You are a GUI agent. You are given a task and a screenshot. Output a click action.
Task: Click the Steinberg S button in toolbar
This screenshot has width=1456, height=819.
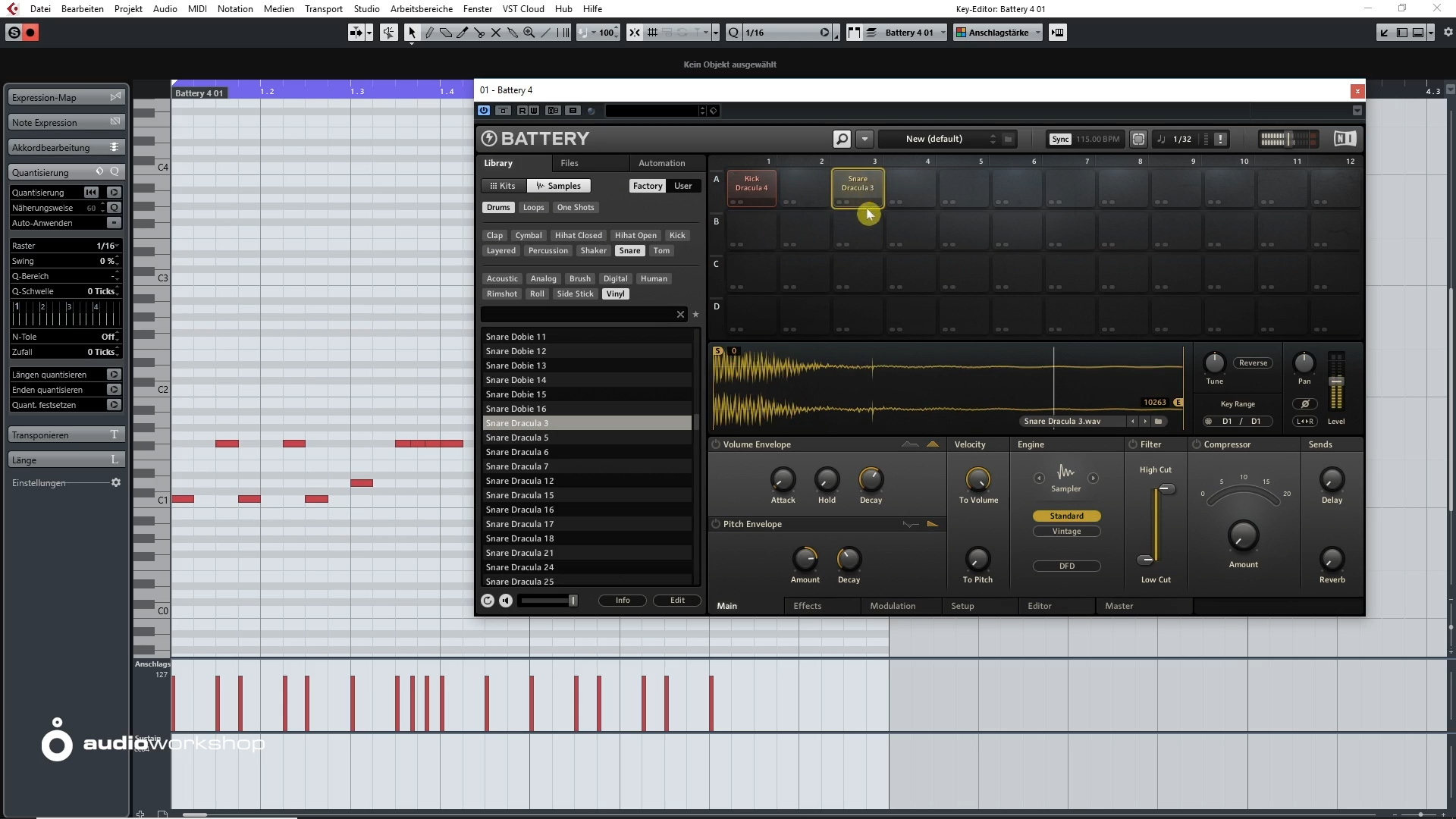point(14,33)
